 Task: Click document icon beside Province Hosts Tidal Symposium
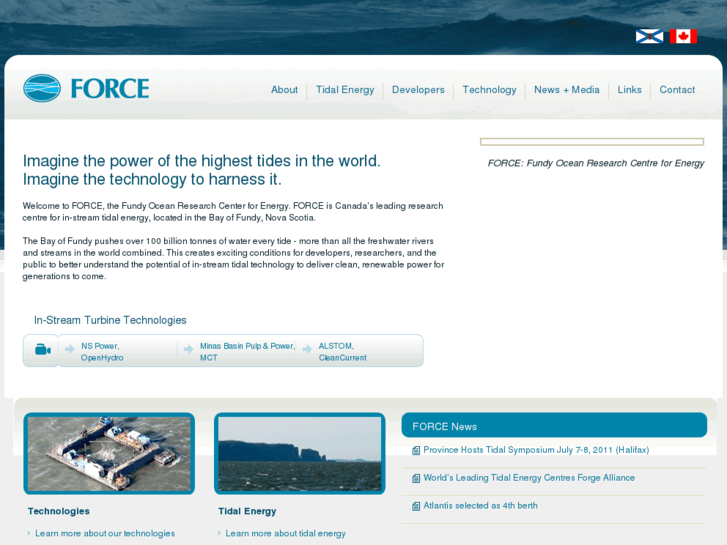tap(416, 450)
